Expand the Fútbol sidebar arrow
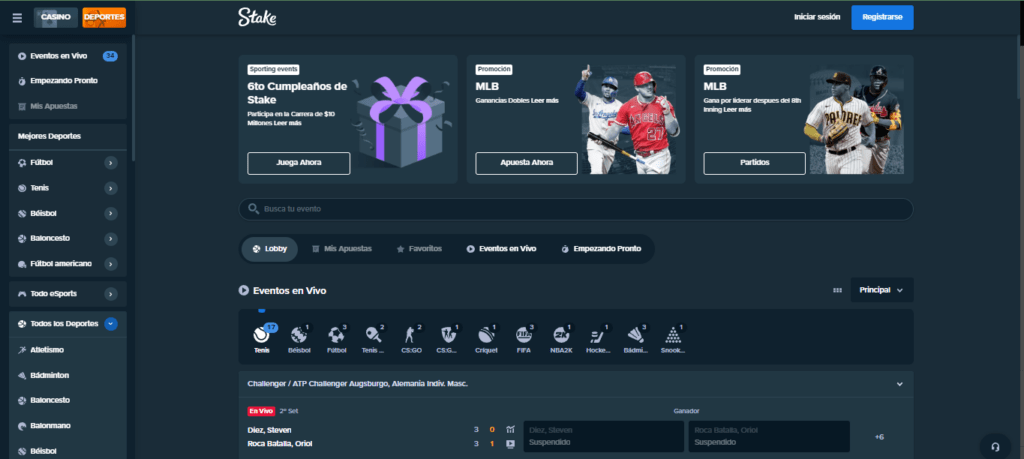1024x459 pixels. (x=111, y=163)
